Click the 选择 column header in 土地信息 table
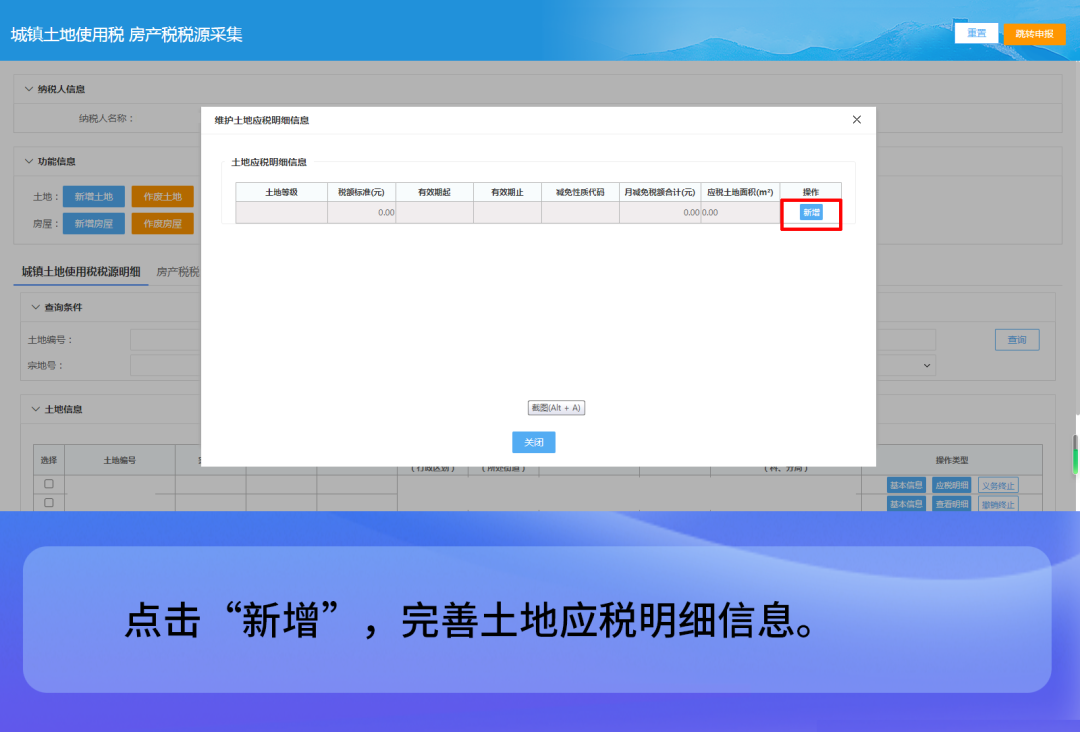Viewport: 1080px width, 732px height. click(49, 460)
